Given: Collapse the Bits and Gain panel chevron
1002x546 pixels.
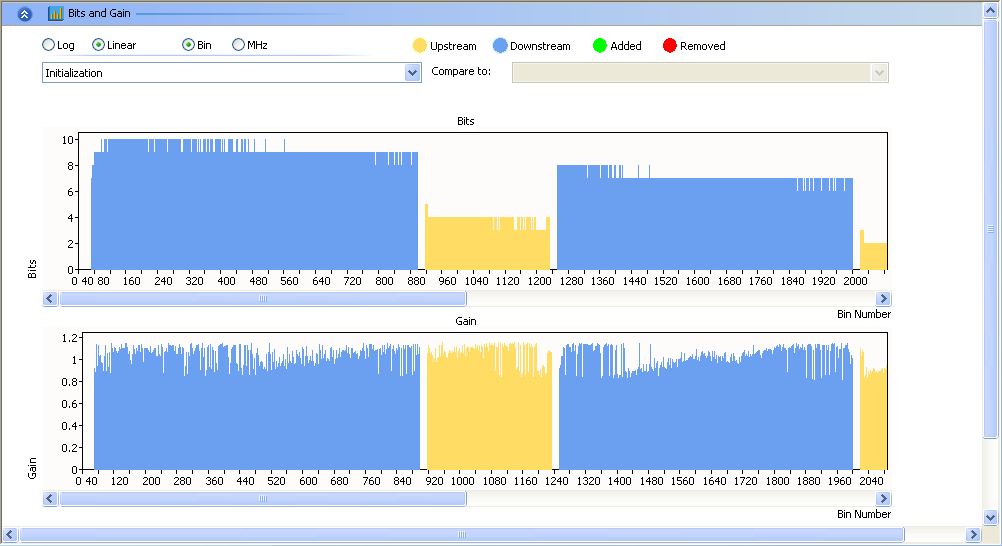Looking at the screenshot, I should tap(25, 14).
